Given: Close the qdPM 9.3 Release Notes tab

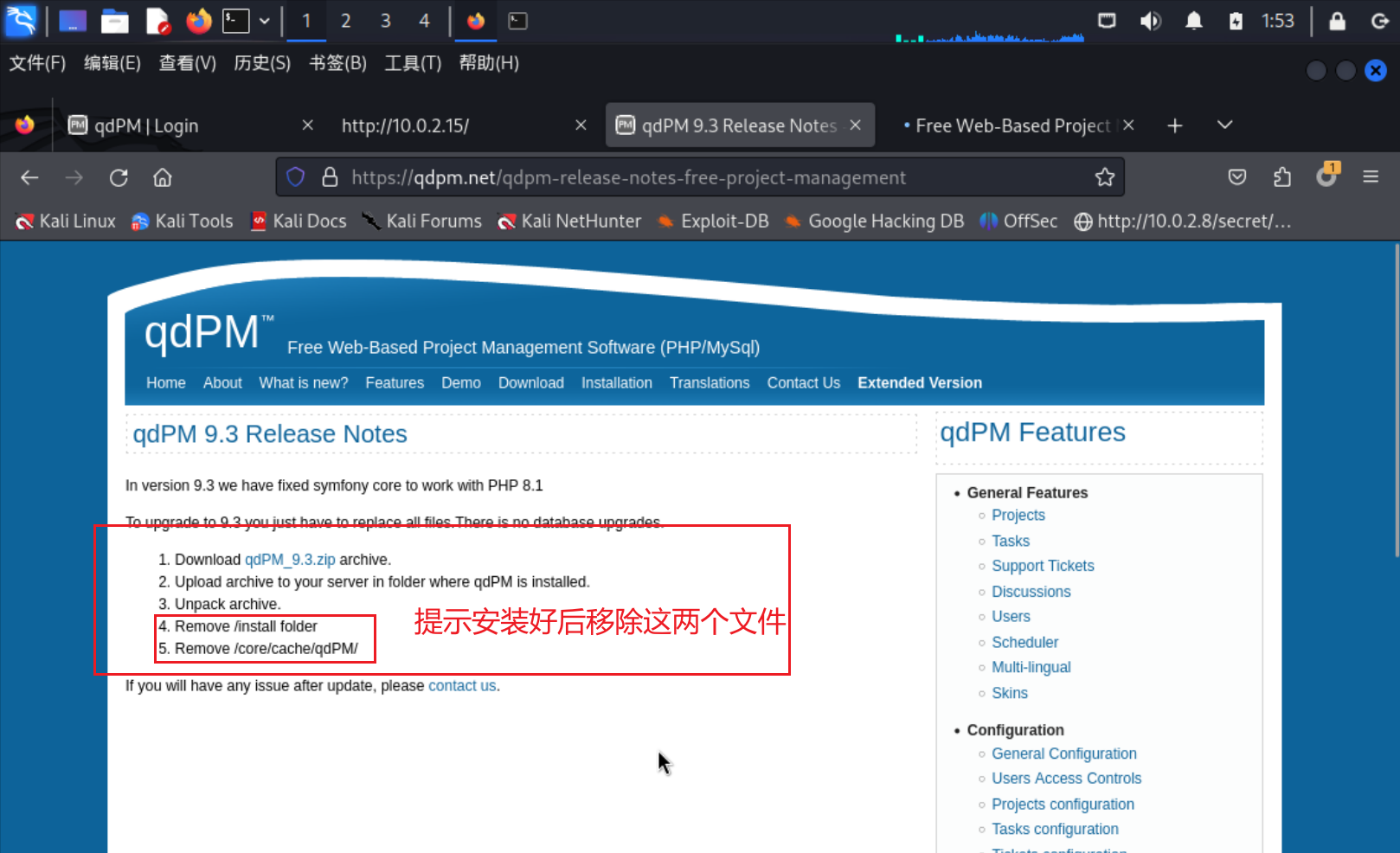Looking at the screenshot, I should coord(855,125).
